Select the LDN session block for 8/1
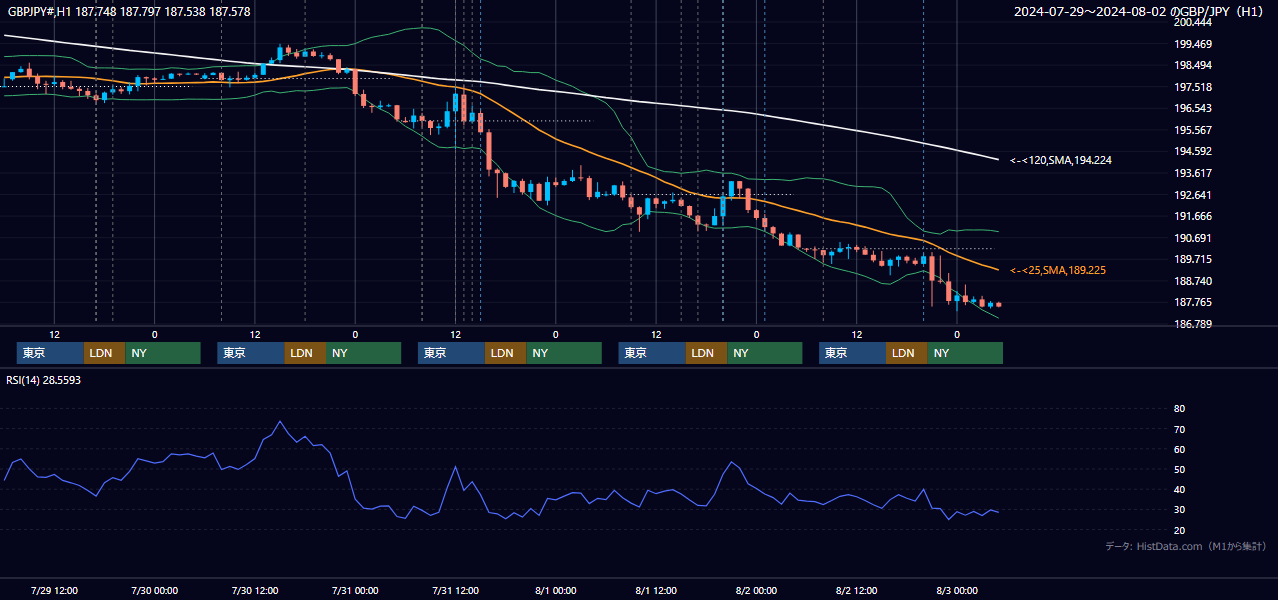Image resolution: width=1278 pixels, height=600 pixels. click(706, 353)
